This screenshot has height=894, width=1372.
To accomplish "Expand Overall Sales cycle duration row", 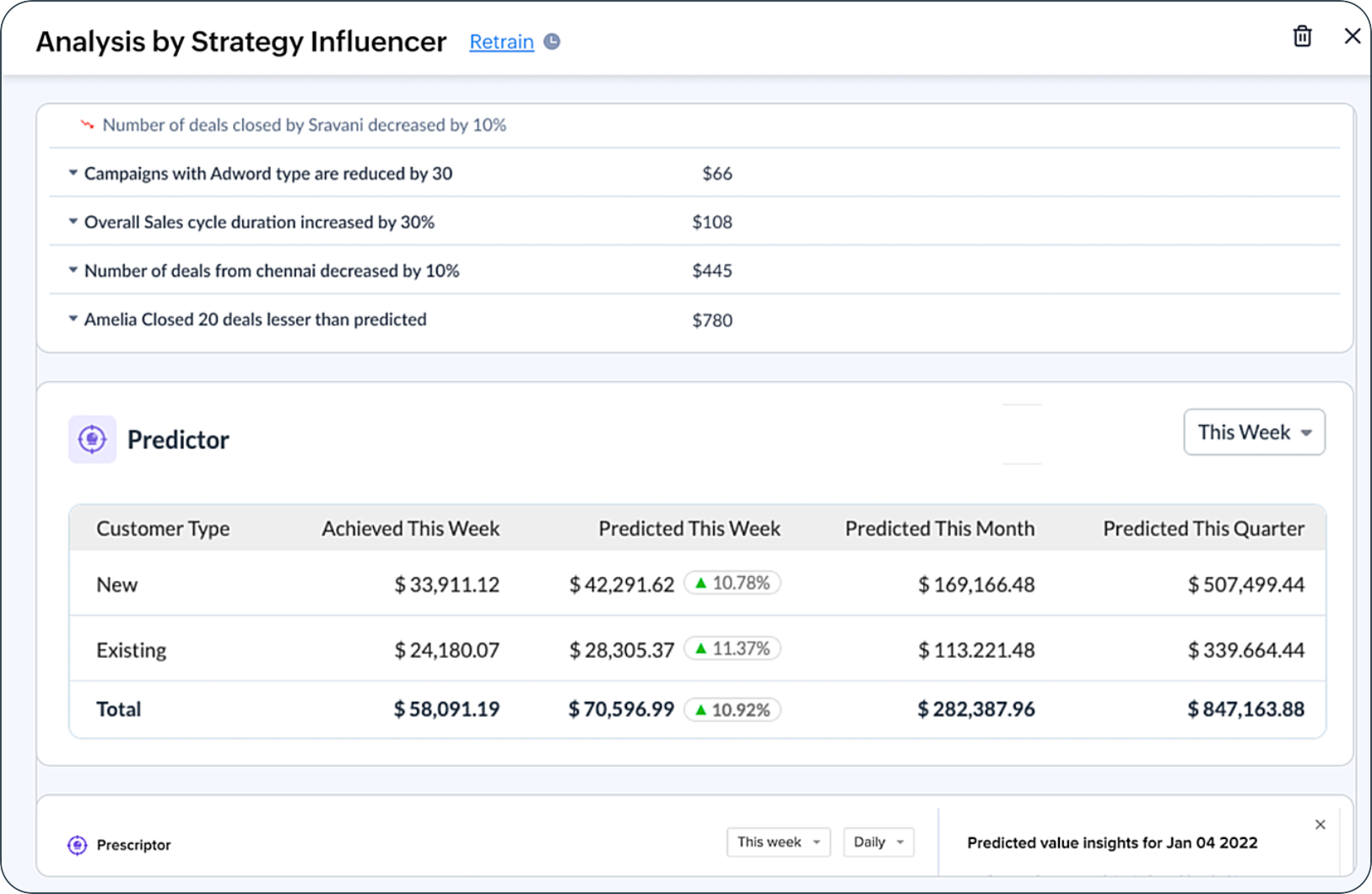I will 73,222.
